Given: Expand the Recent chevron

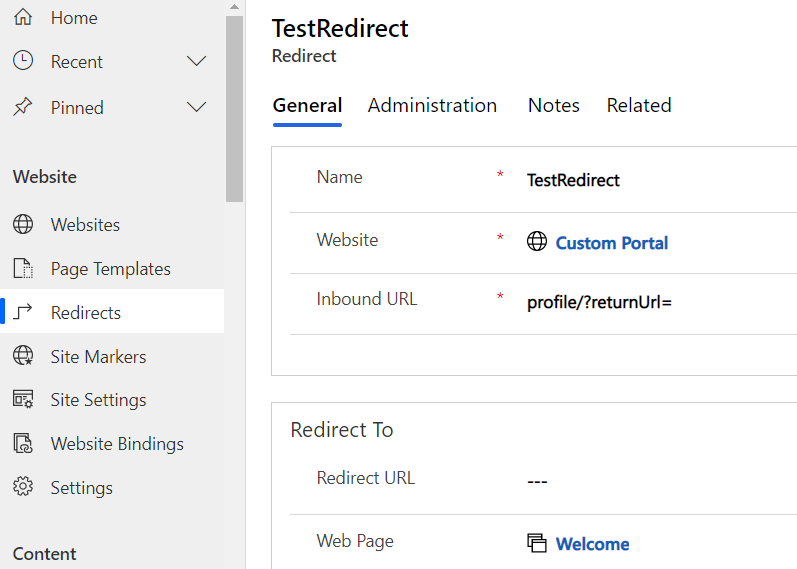Looking at the screenshot, I should coord(196,62).
